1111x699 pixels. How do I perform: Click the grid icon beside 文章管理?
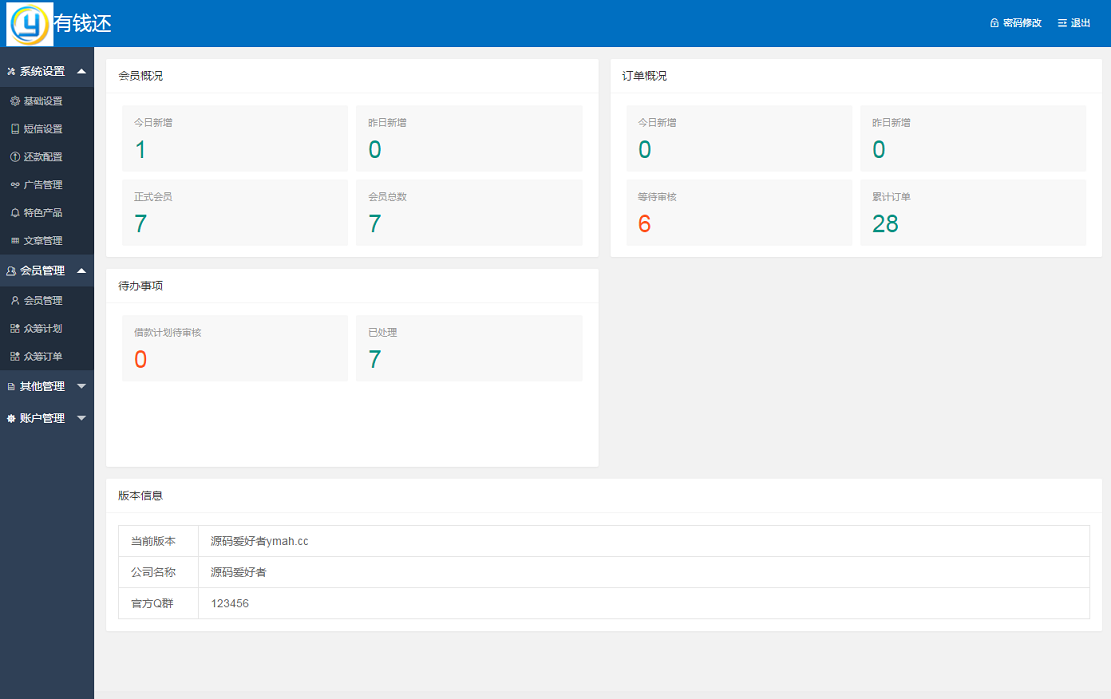15,241
